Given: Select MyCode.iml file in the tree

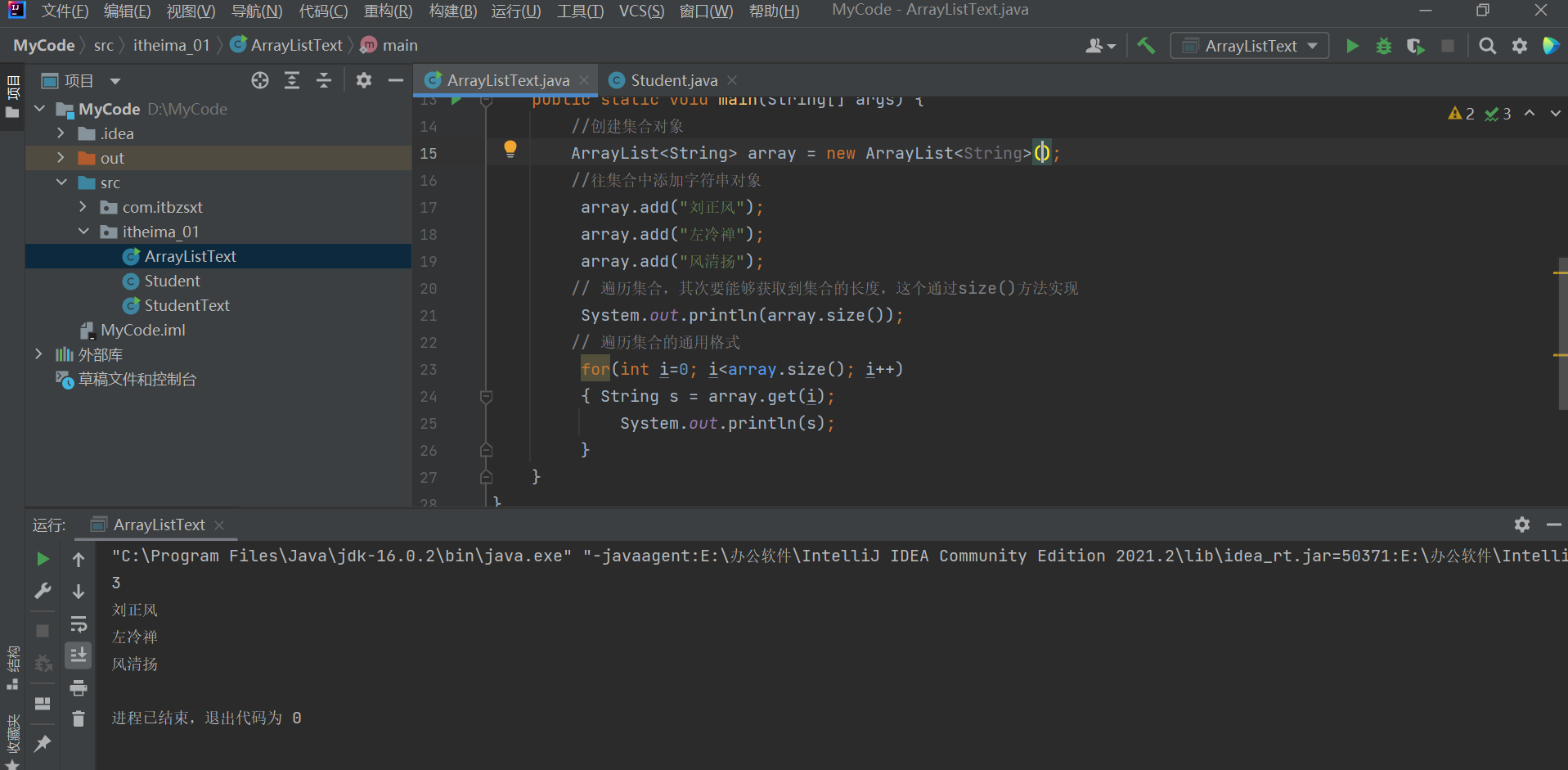Looking at the screenshot, I should click(x=142, y=330).
